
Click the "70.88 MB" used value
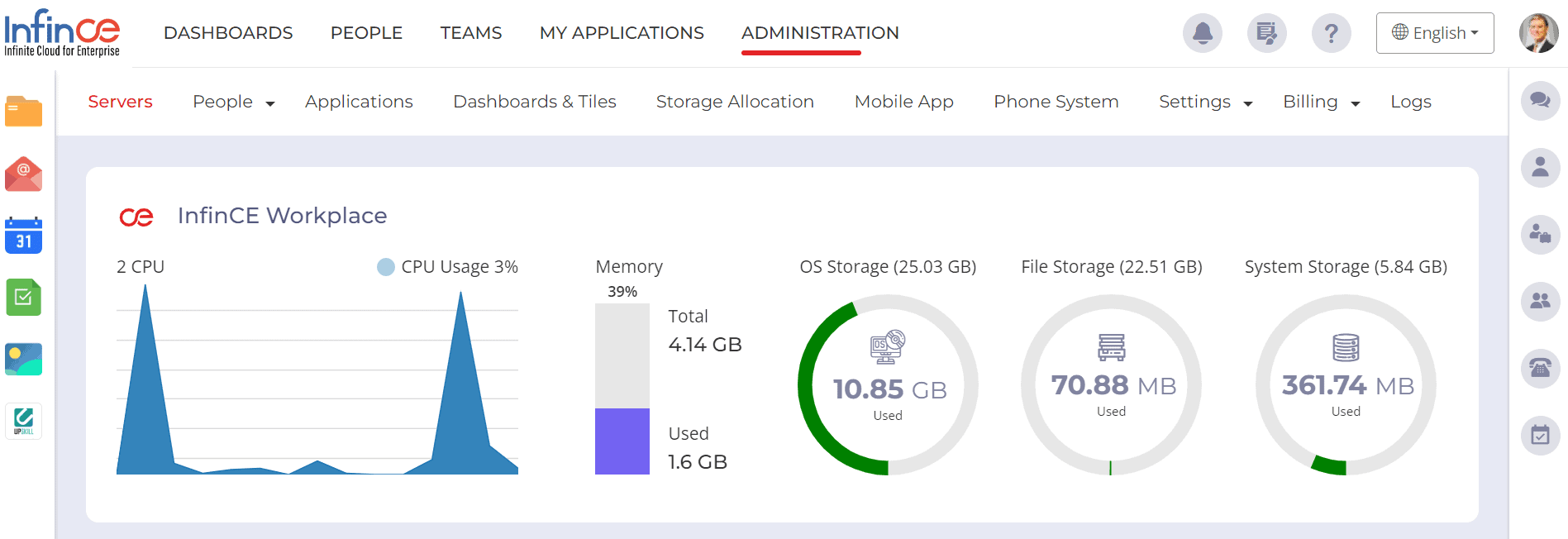coord(1113,385)
